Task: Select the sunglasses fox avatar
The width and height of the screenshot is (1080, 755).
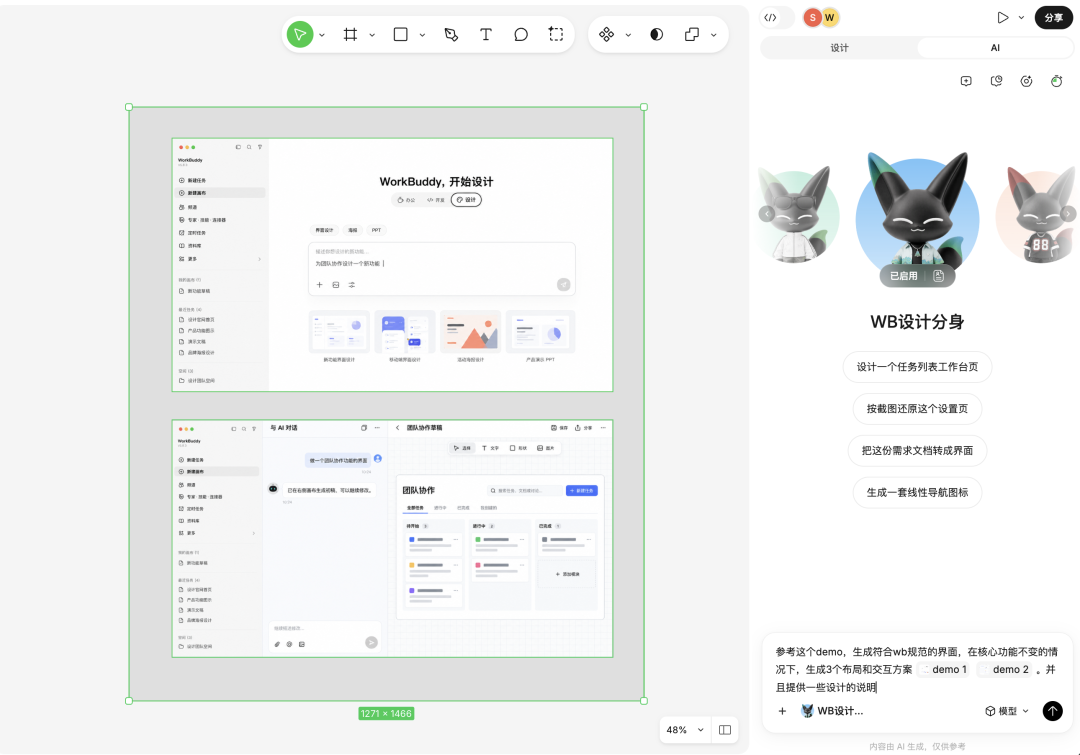Action: pyautogui.click(x=799, y=216)
